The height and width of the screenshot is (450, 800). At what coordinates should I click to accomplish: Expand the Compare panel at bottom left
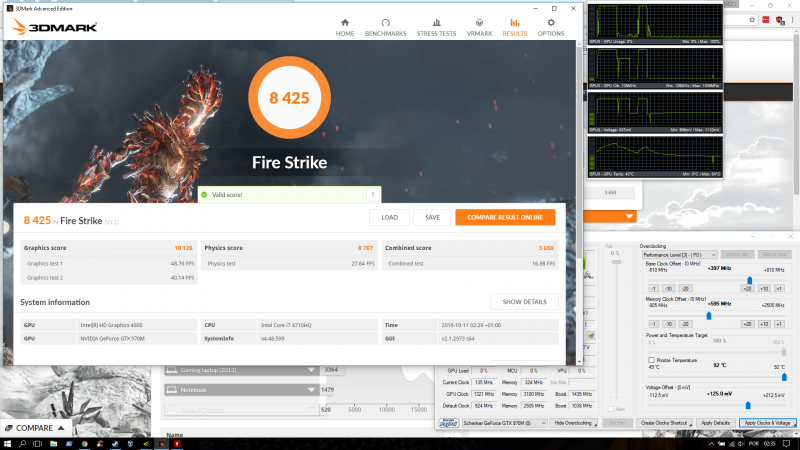coord(35,428)
